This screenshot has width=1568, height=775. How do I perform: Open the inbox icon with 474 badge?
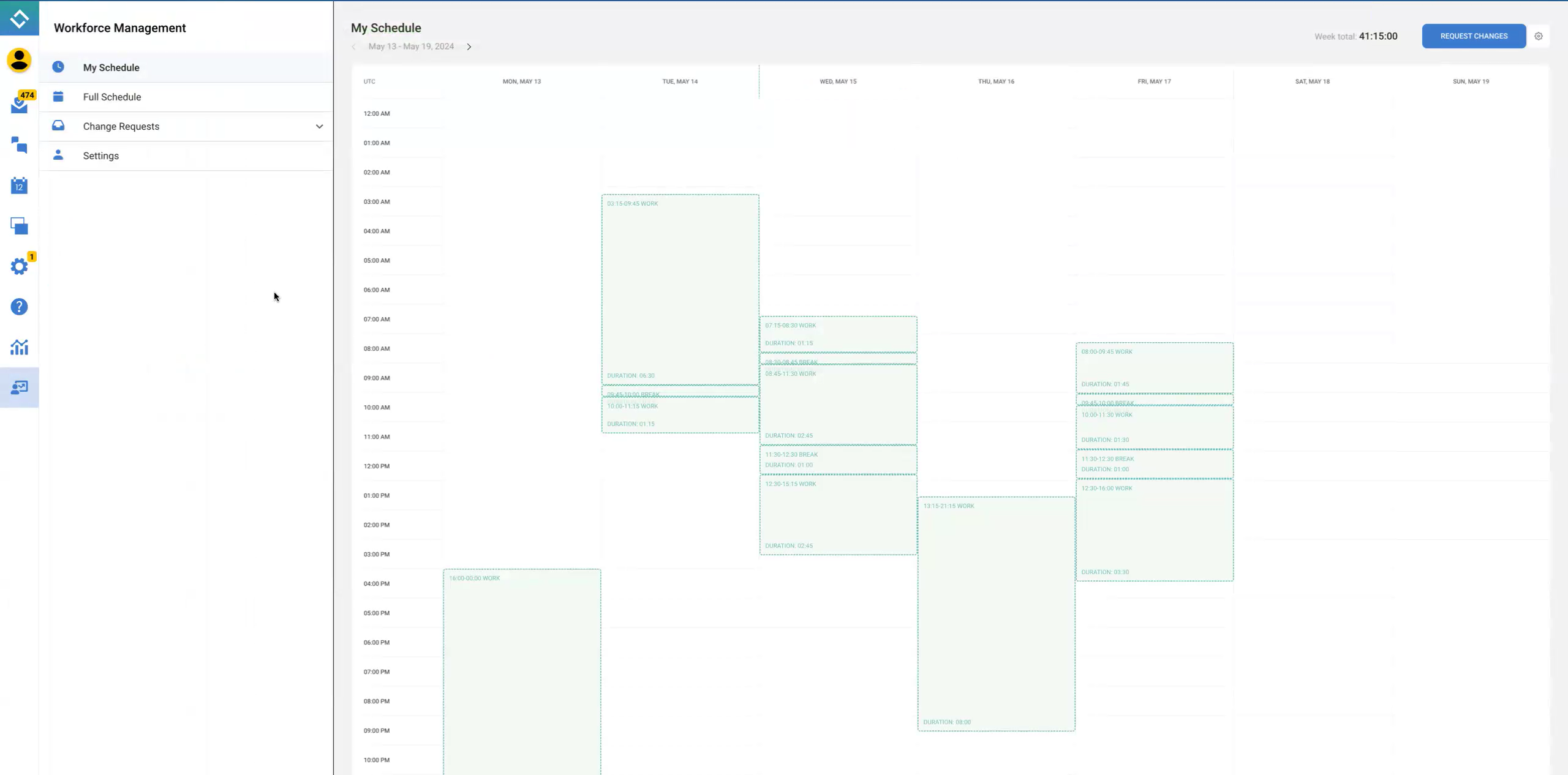click(x=19, y=105)
